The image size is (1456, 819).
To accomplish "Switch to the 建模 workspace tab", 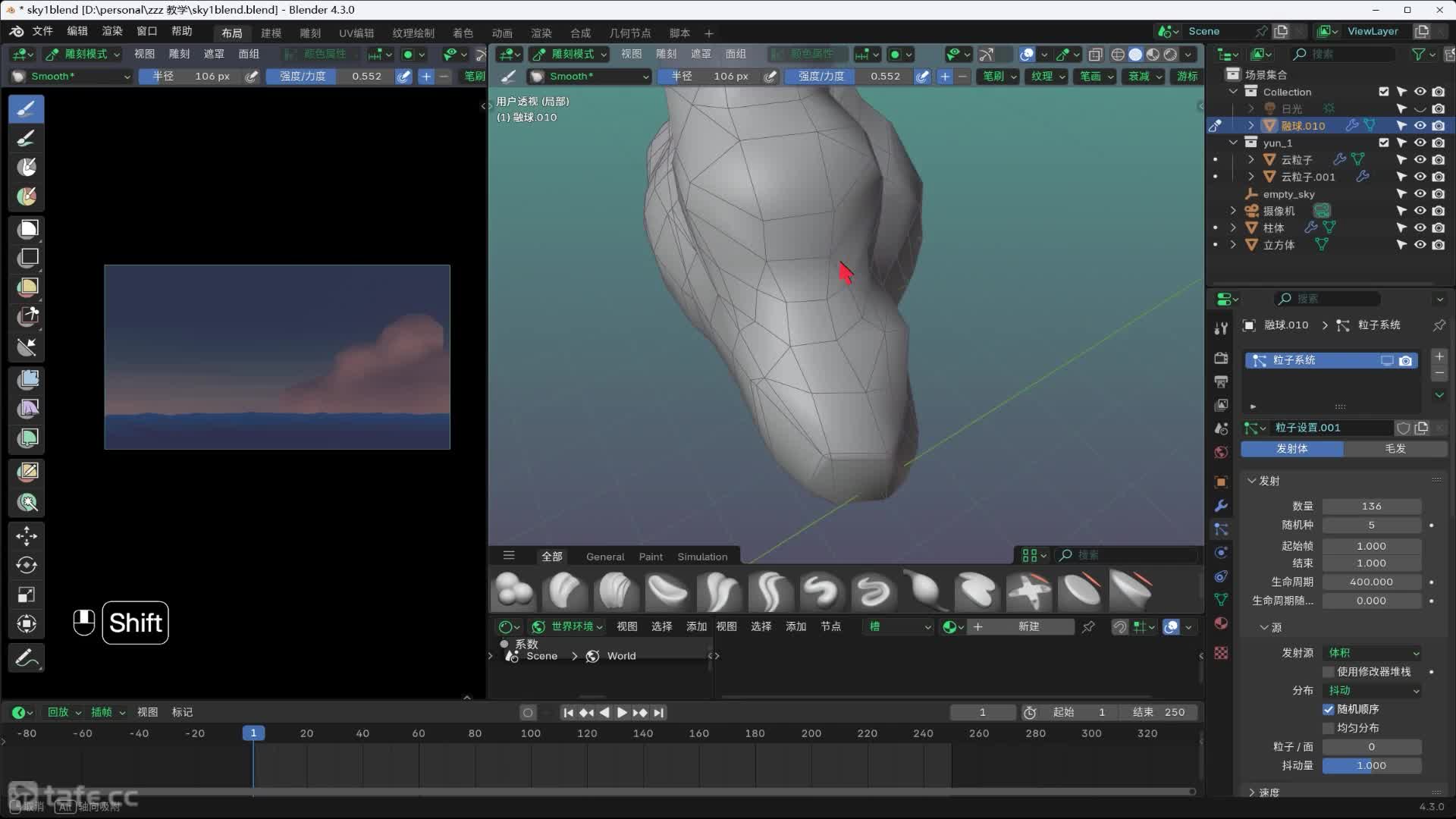I will click(271, 33).
